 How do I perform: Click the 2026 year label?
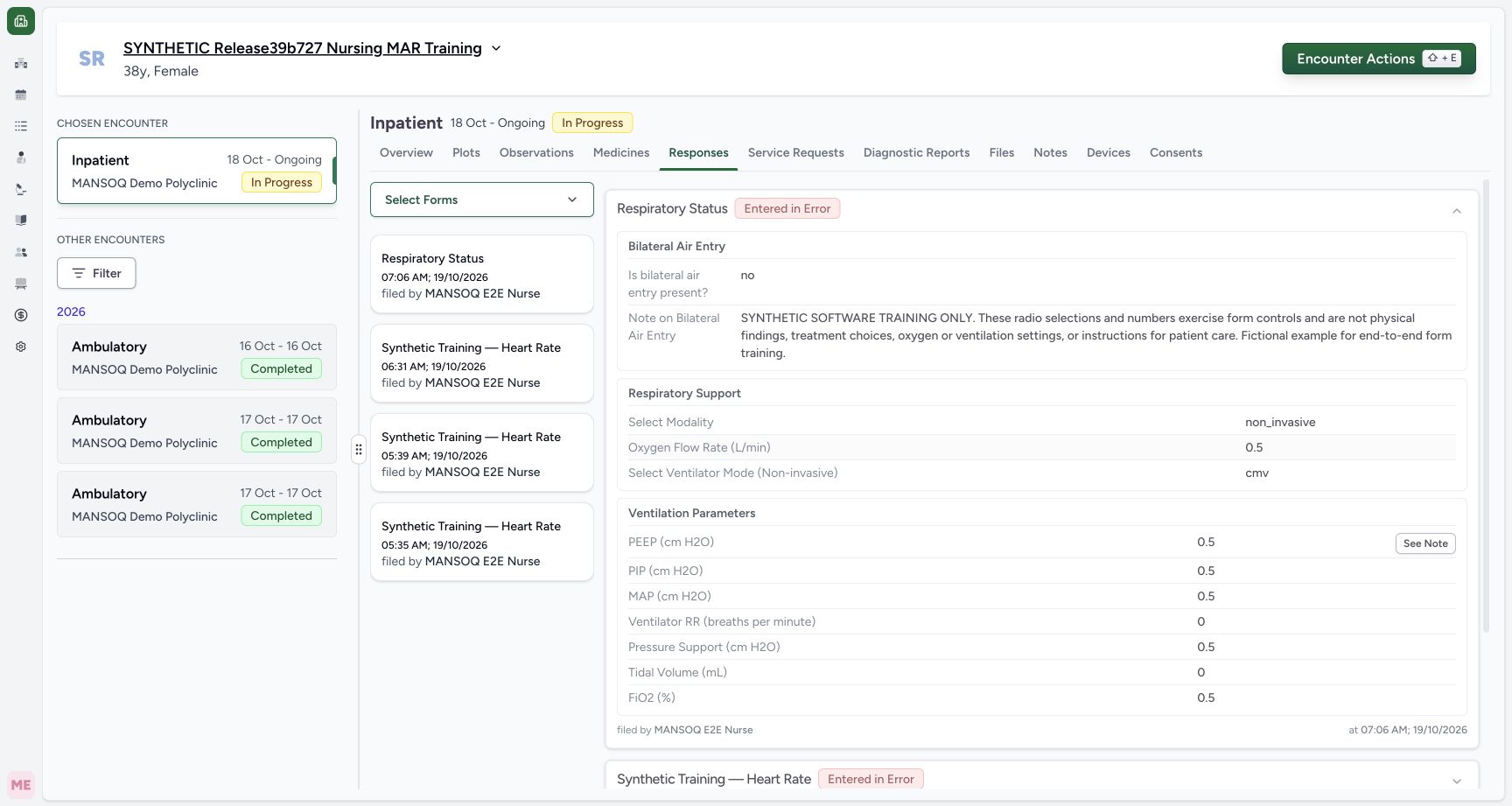[71, 312]
